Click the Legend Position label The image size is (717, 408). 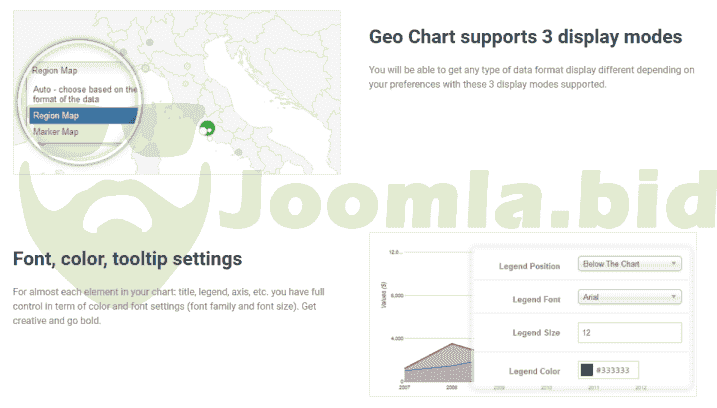click(530, 266)
